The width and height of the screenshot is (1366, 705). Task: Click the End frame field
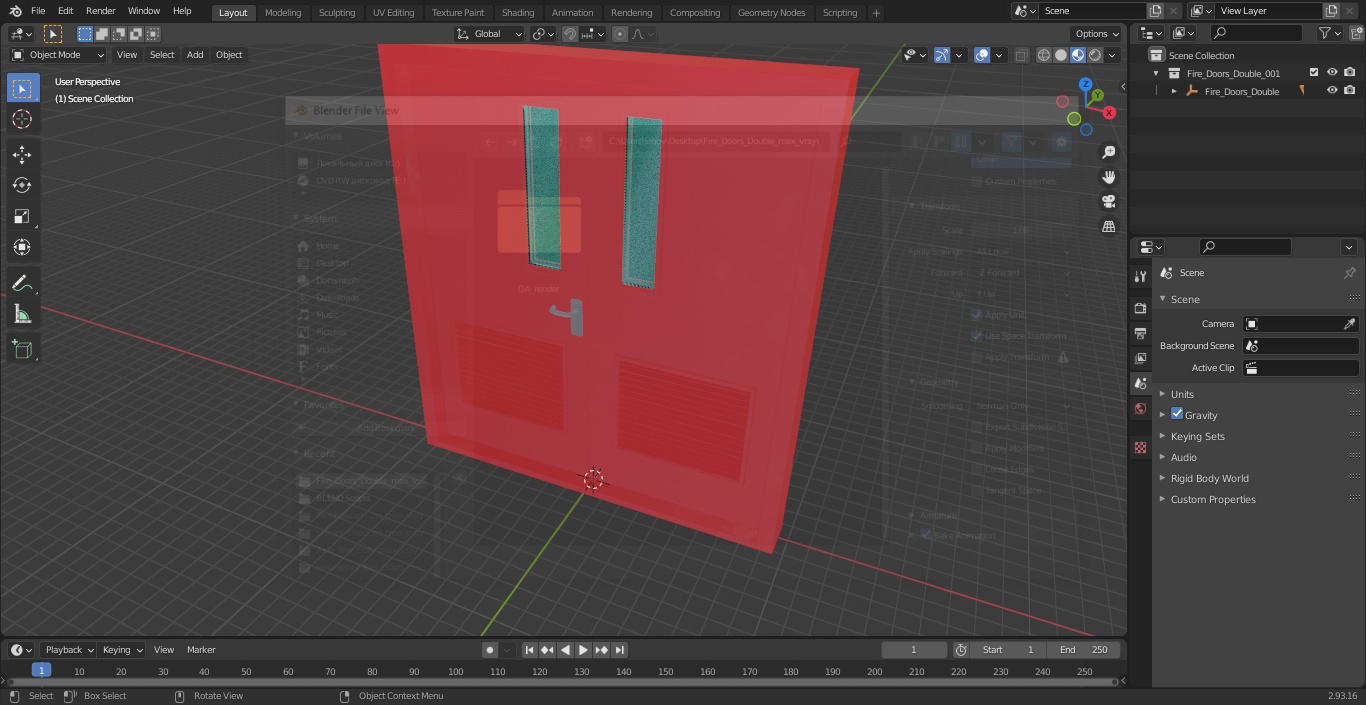tap(1084, 650)
